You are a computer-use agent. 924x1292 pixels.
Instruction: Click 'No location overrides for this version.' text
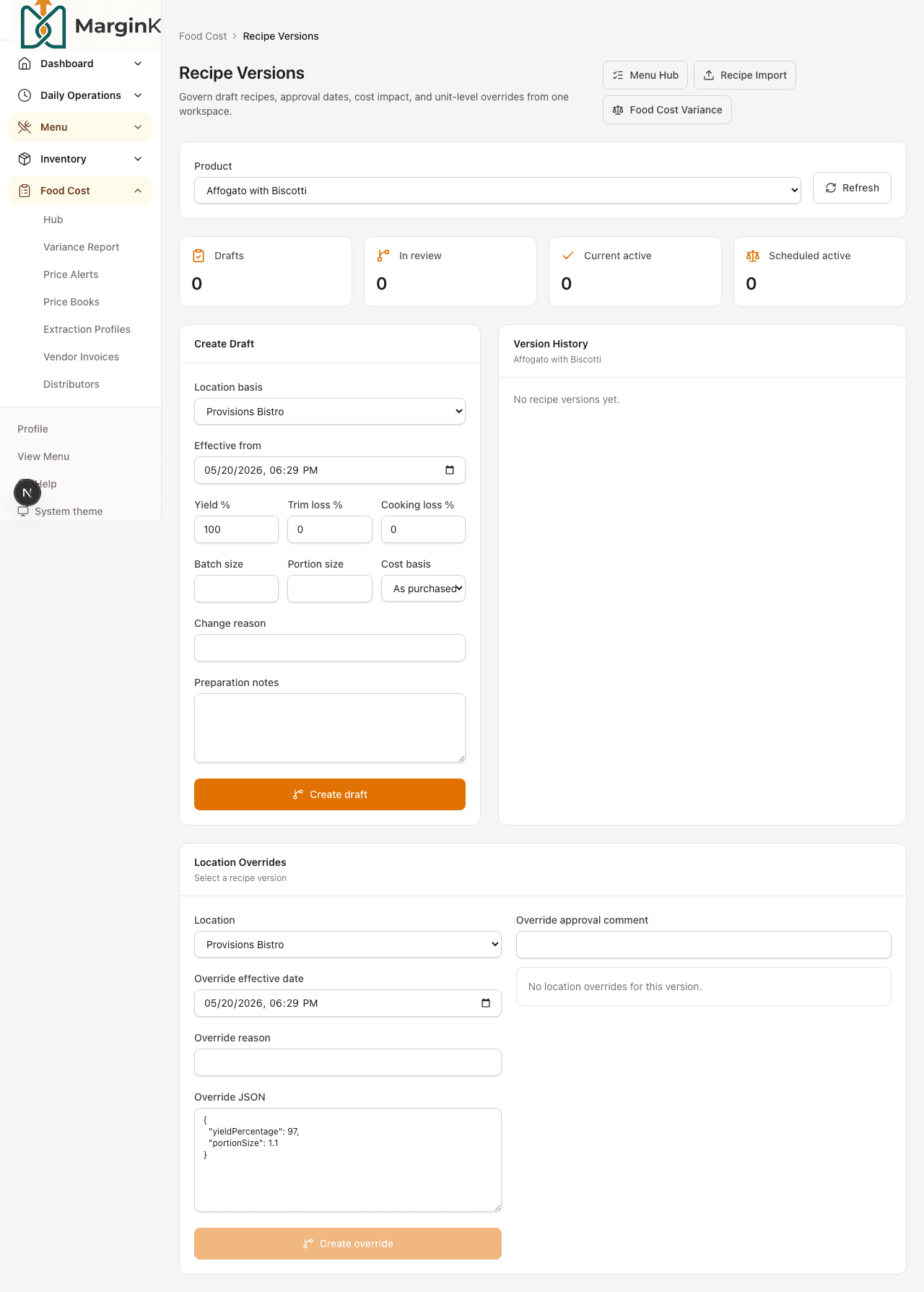click(615, 987)
